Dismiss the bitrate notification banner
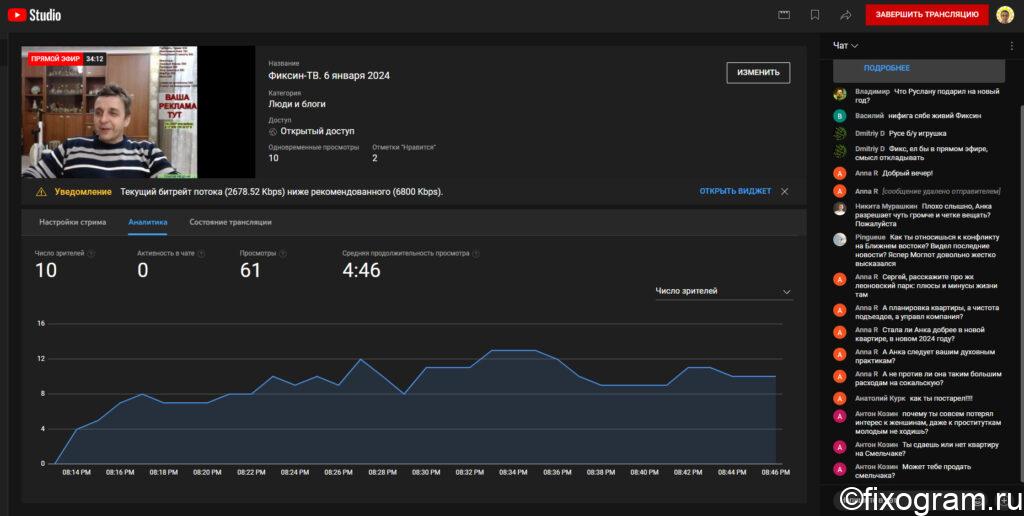This screenshot has width=1024, height=516. point(785,191)
